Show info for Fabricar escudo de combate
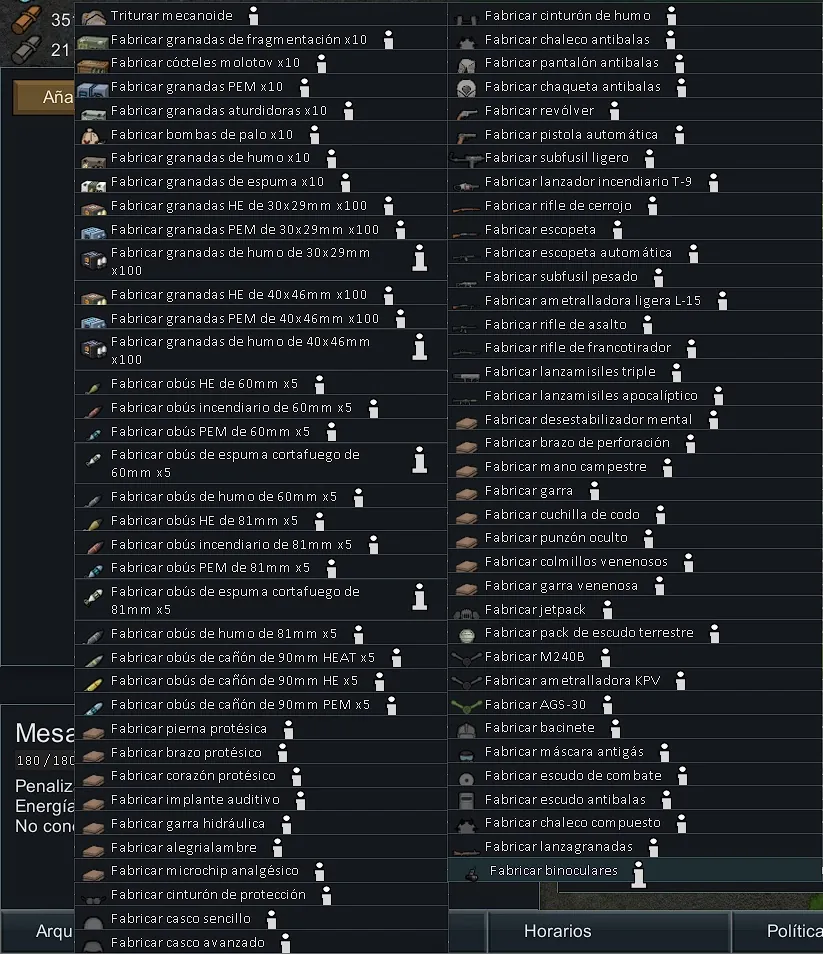Viewport: 823px width, 954px height. [682, 776]
